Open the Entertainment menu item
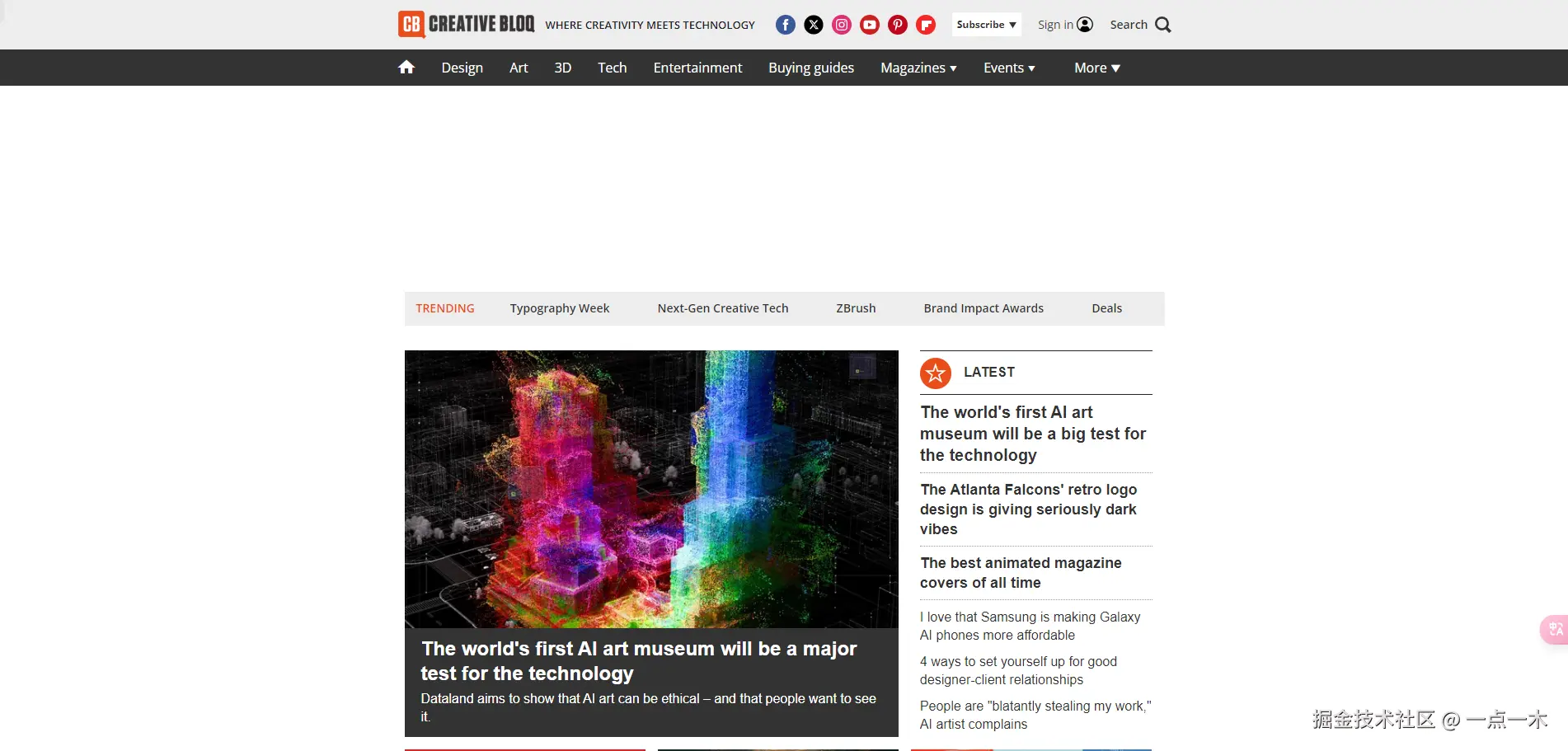Image resolution: width=1568 pixels, height=751 pixels. pos(697,68)
